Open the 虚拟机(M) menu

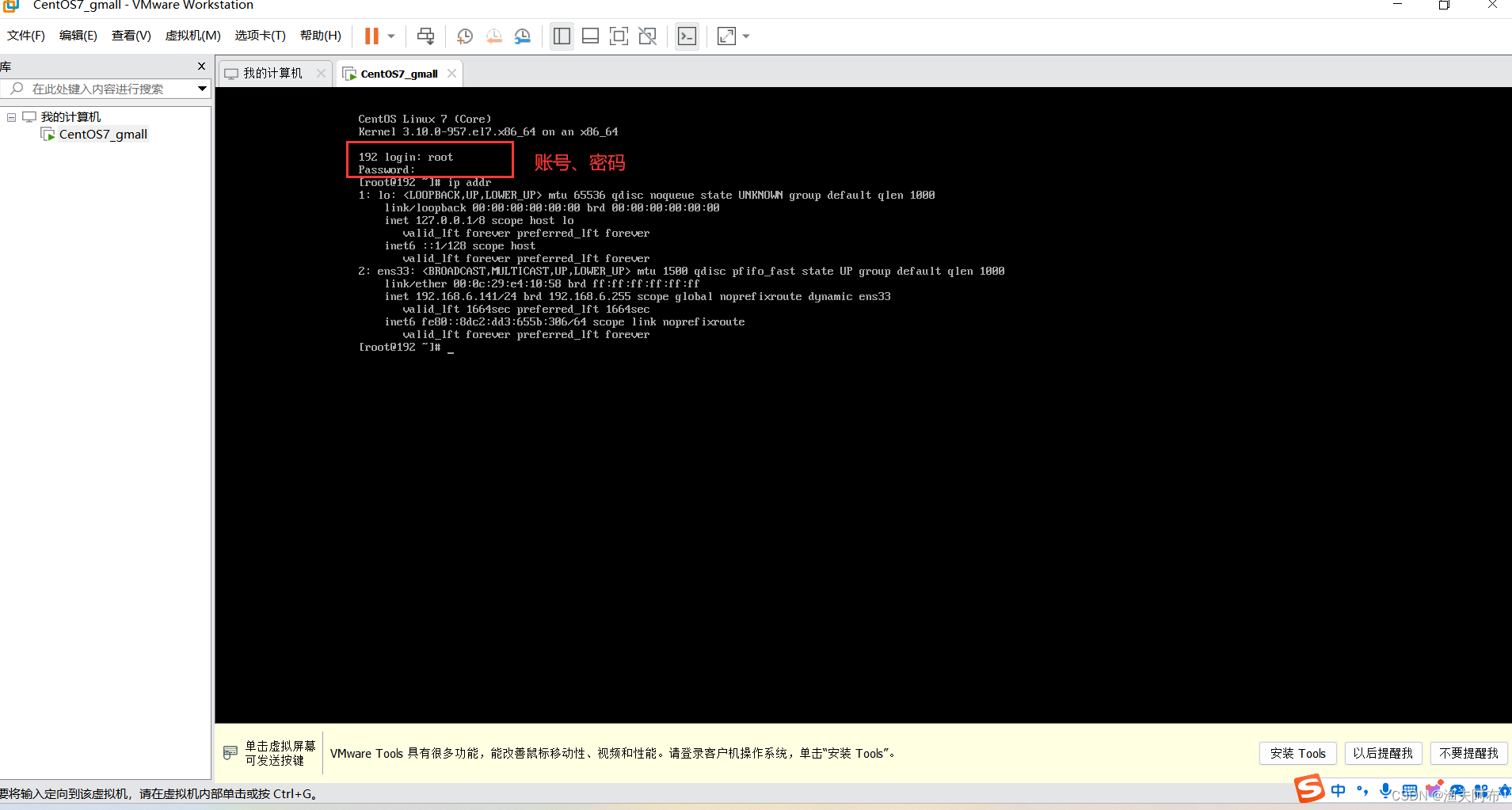[192, 36]
